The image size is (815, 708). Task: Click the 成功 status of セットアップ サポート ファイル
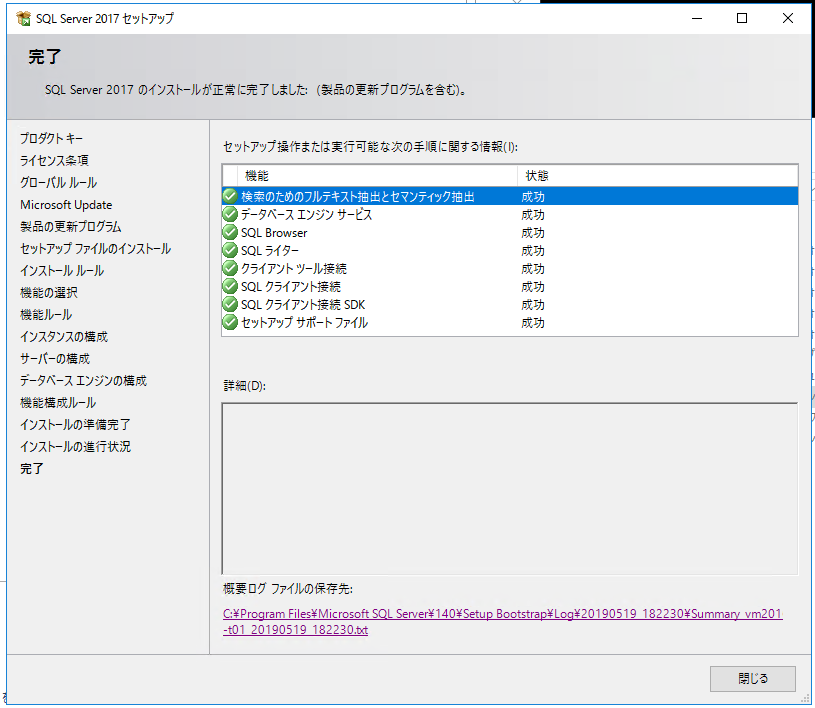point(533,323)
